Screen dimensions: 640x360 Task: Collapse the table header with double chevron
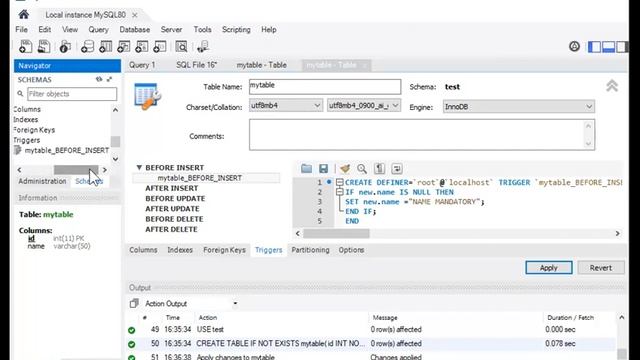tap(611, 86)
